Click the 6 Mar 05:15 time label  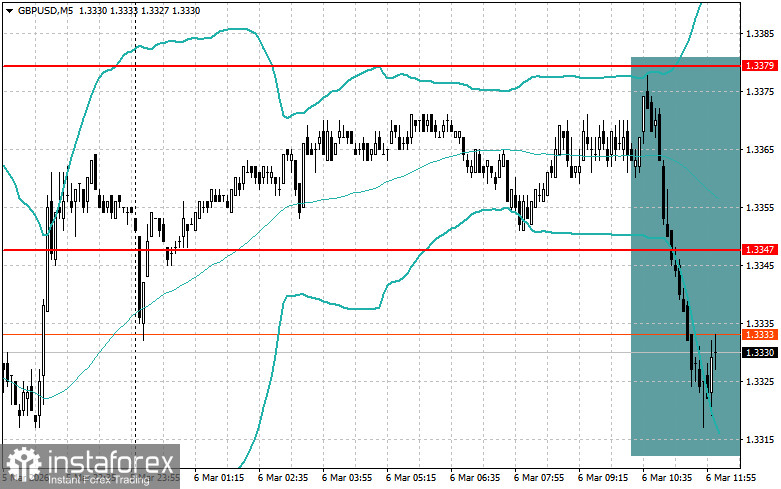click(x=411, y=478)
